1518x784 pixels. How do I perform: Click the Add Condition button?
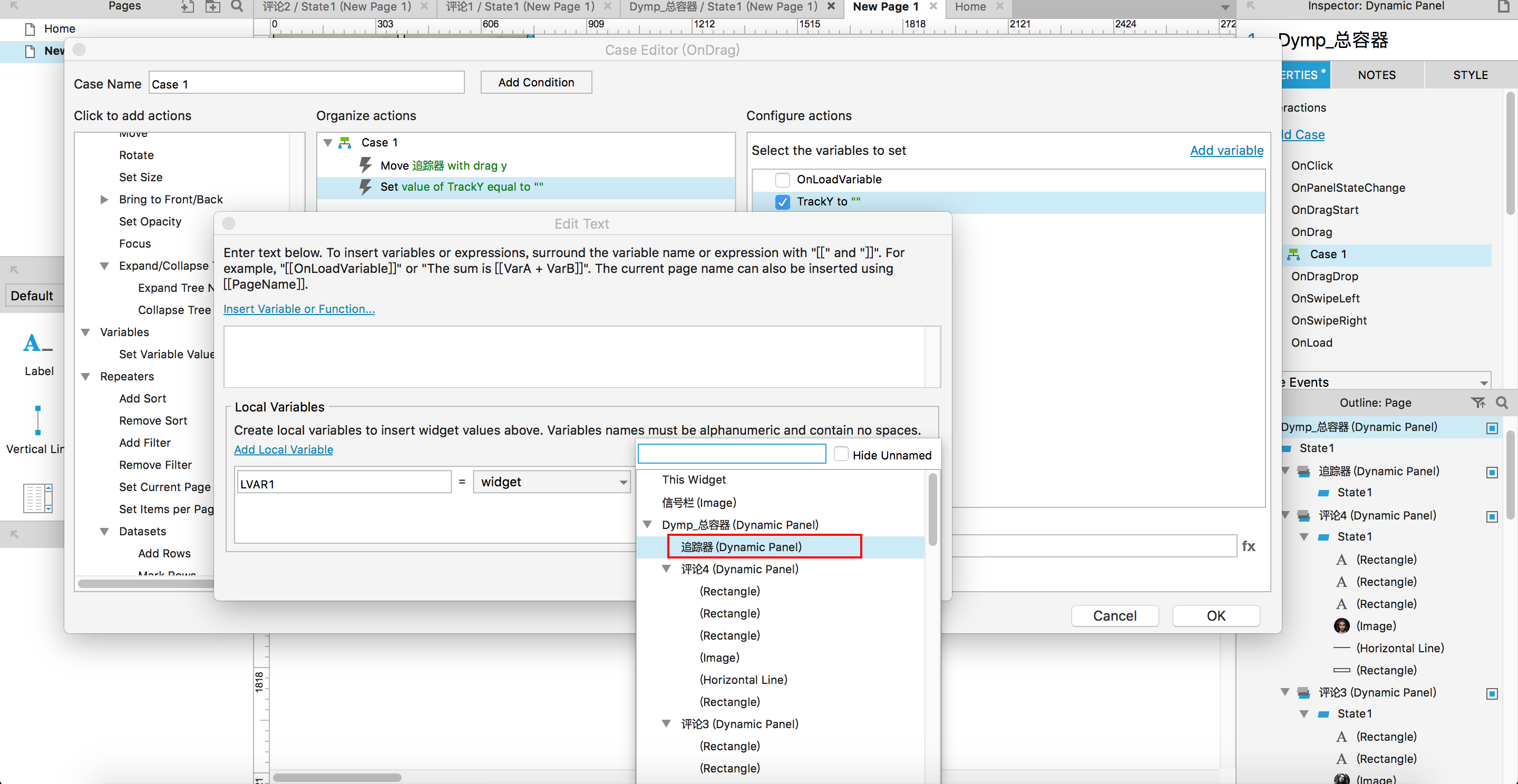click(536, 83)
